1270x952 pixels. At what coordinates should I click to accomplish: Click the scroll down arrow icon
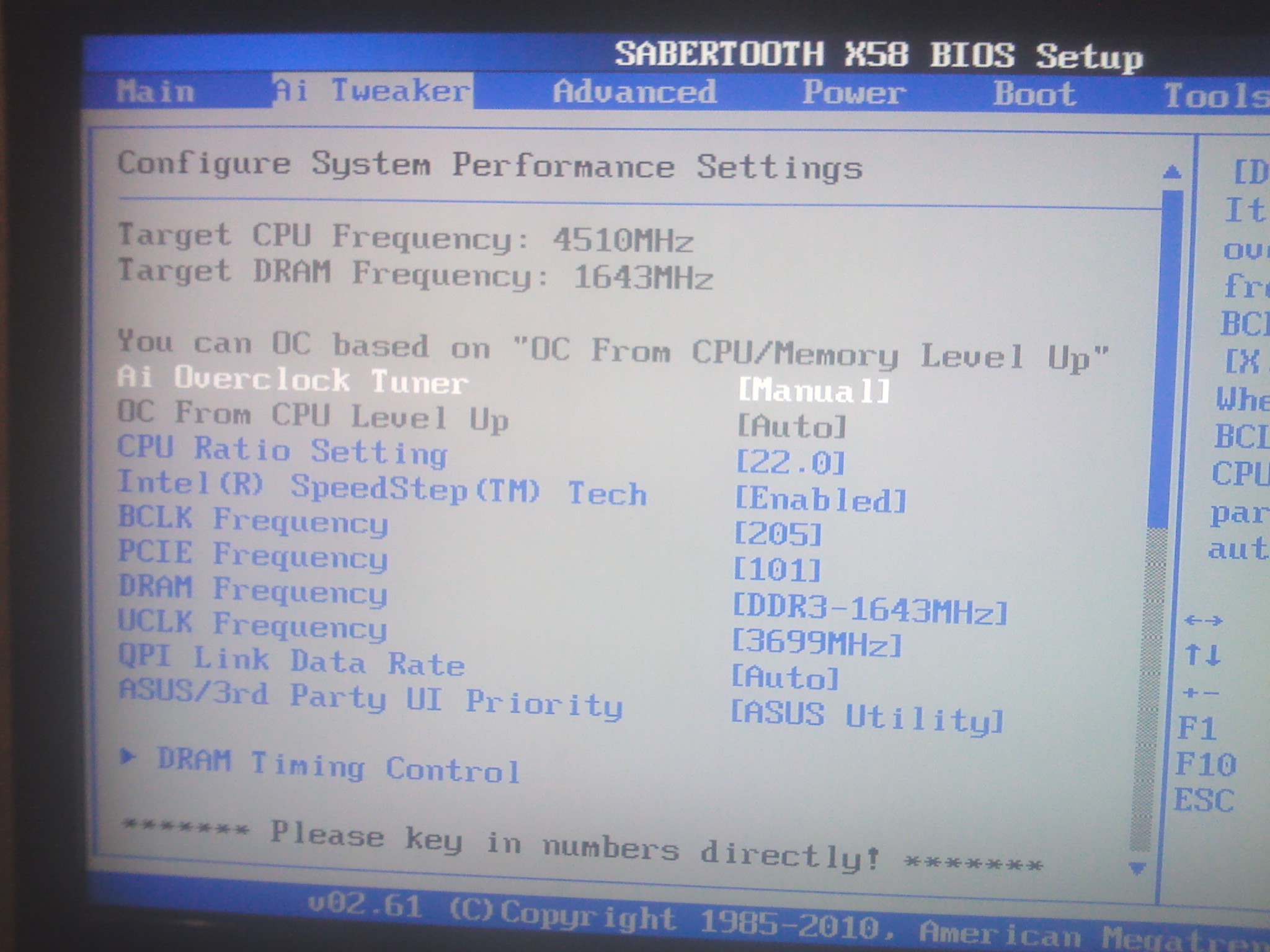click(x=1137, y=868)
